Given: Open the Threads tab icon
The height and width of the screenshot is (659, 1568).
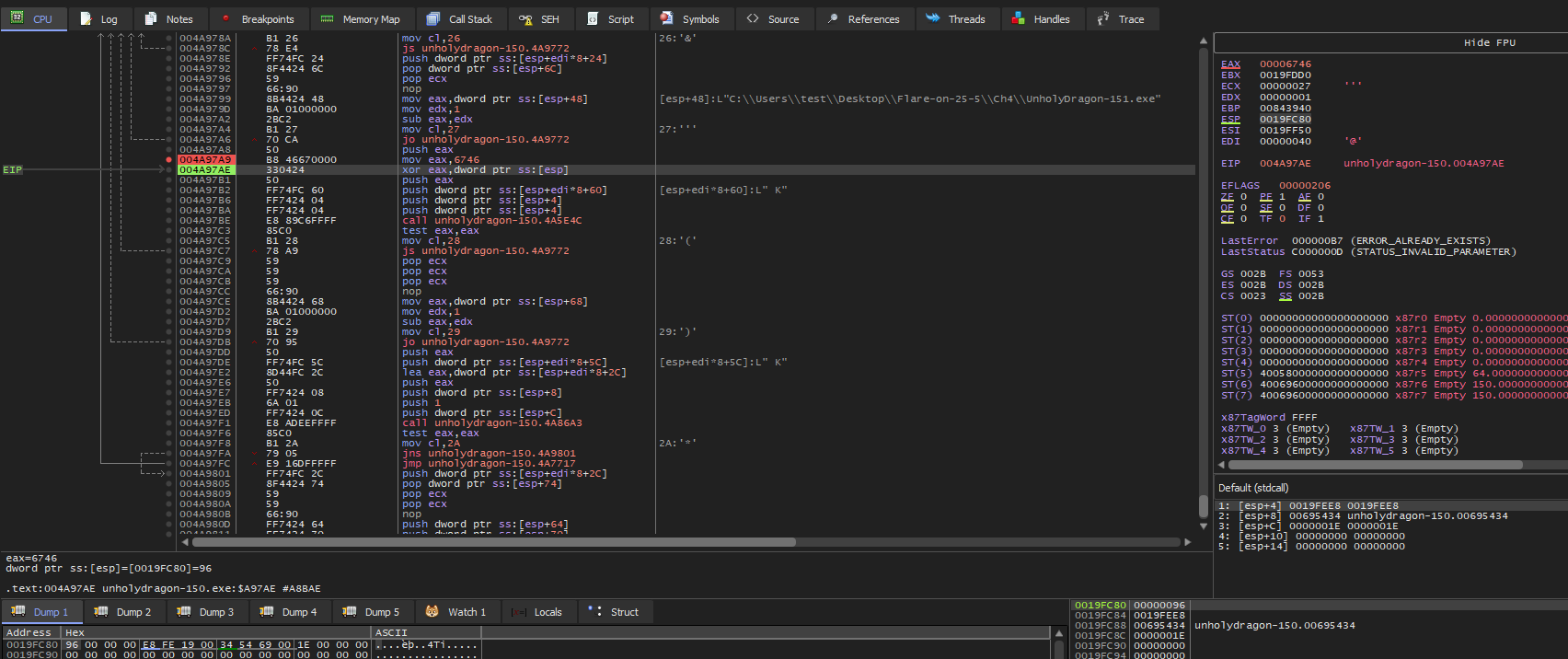Looking at the screenshot, I should tap(932, 19).
